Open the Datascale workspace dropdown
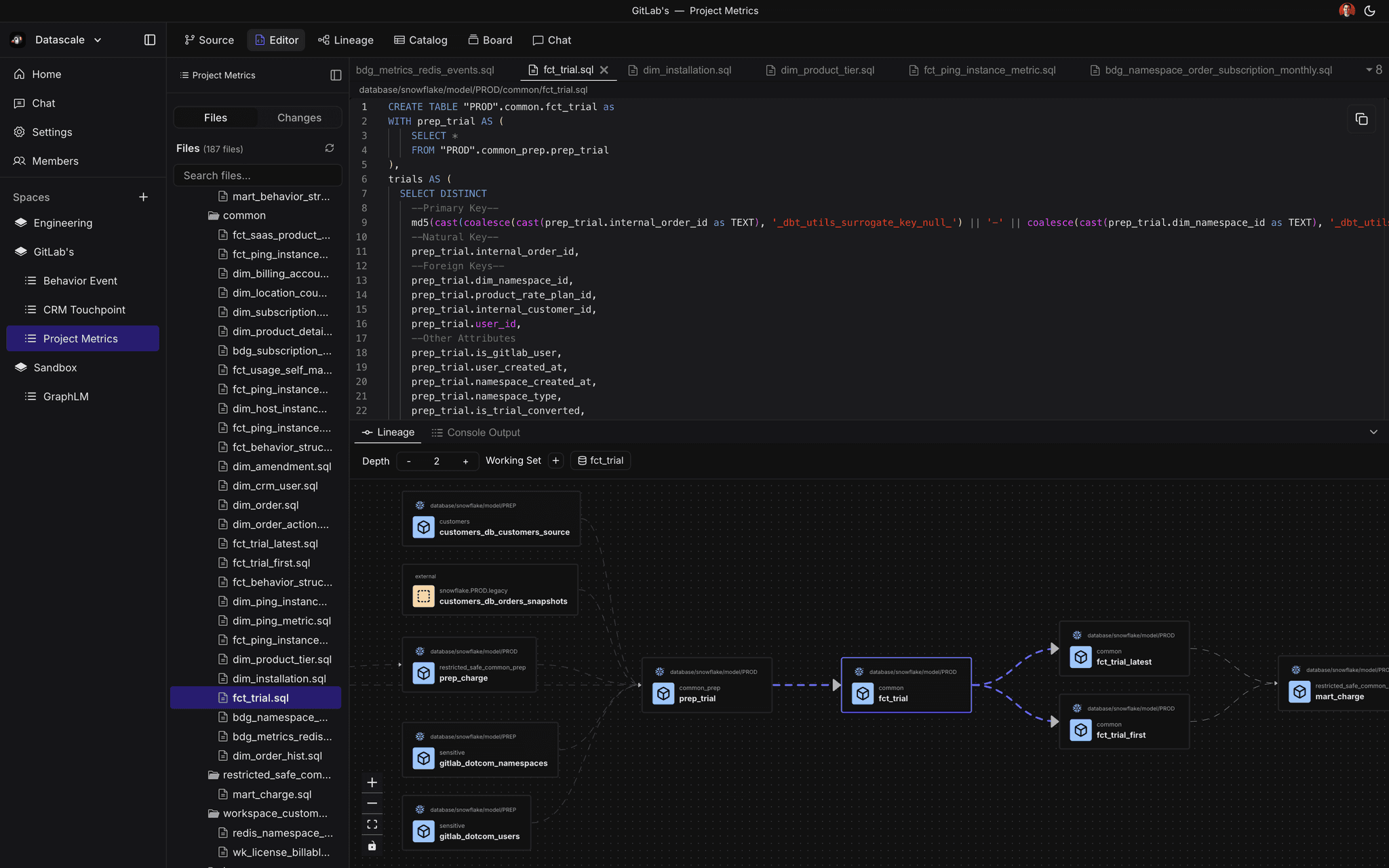 pyautogui.click(x=66, y=39)
